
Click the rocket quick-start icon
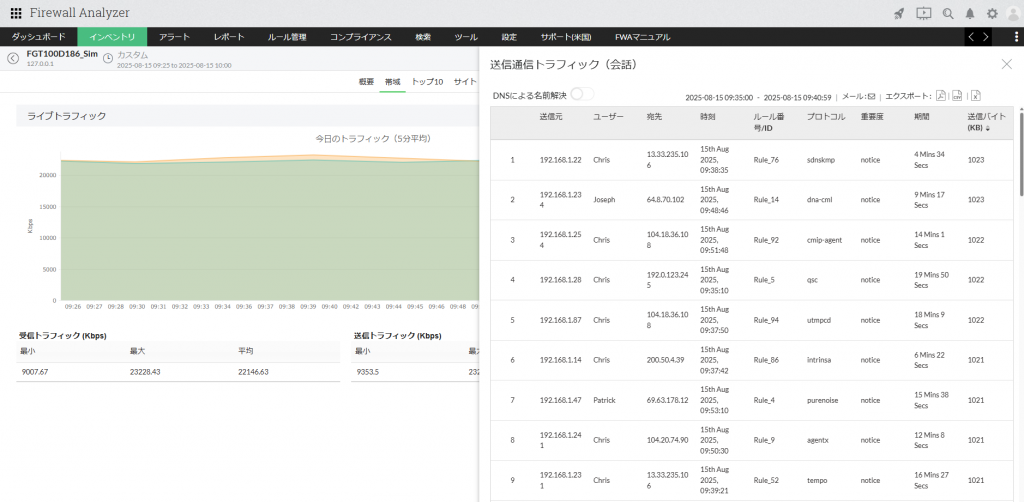(899, 13)
